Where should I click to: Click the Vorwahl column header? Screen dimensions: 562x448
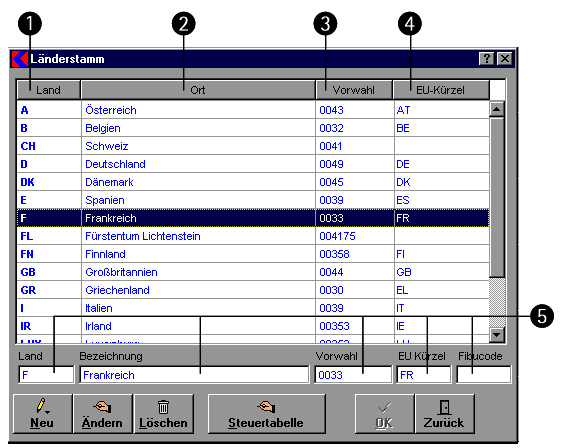(354, 90)
